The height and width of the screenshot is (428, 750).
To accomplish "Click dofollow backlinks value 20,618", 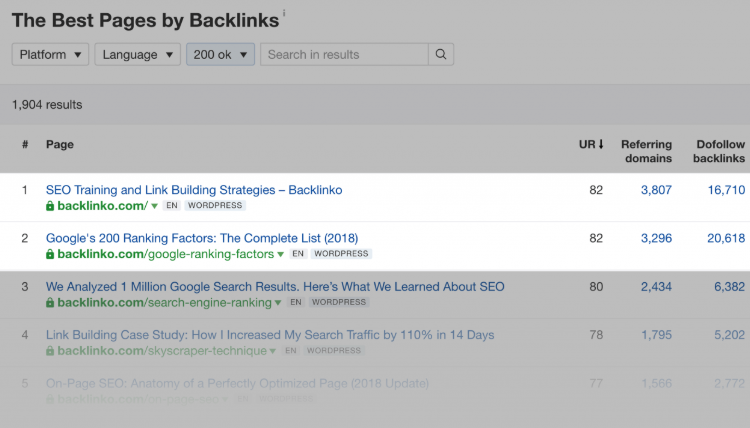I will tap(726, 239).
